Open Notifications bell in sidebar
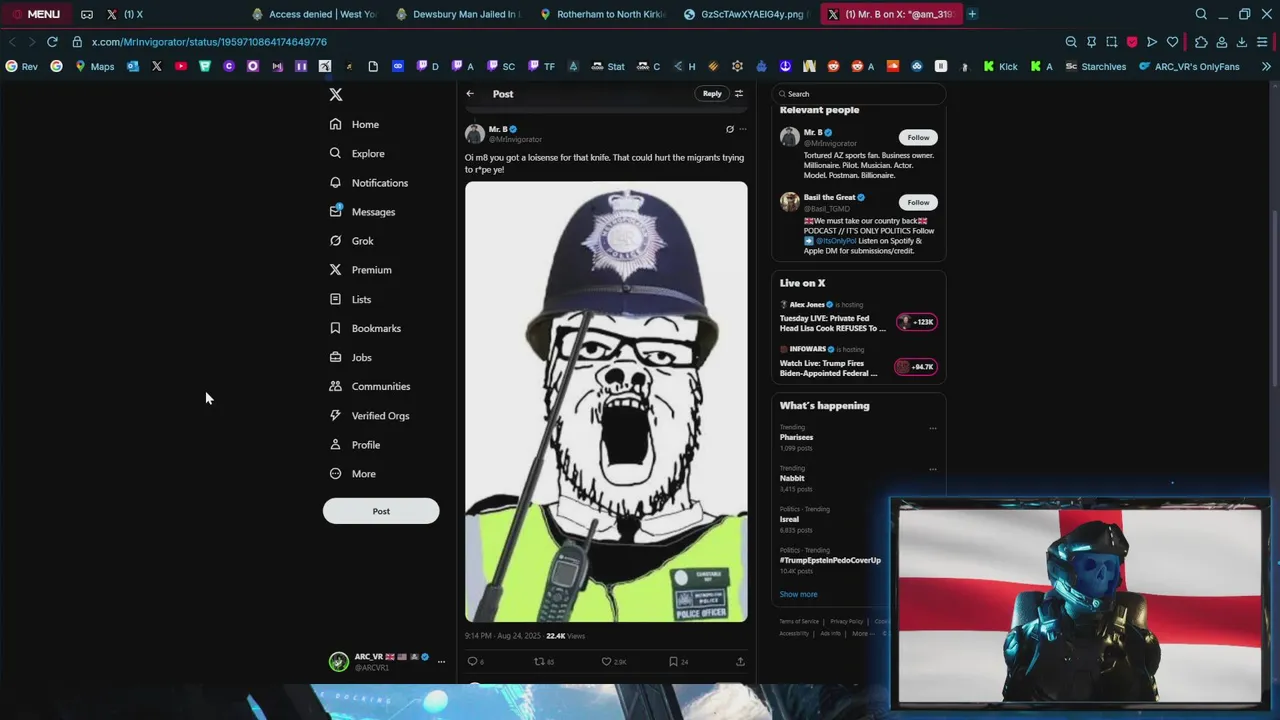Screen dimensions: 1280x720 pos(335,183)
